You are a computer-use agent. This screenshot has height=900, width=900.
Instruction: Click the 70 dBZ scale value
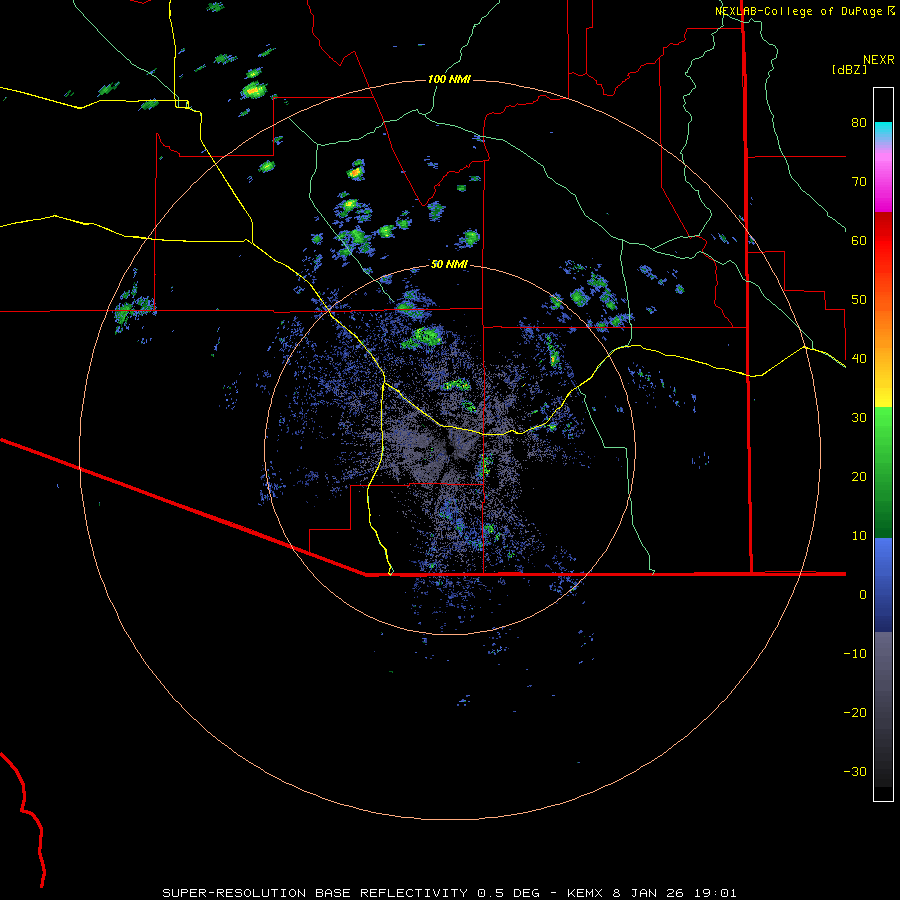point(859,182)
